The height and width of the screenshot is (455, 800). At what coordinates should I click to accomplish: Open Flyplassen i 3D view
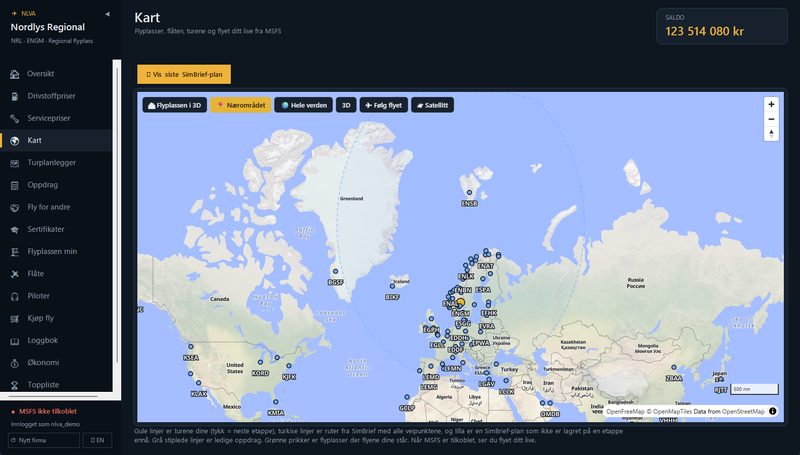[174, 105]
